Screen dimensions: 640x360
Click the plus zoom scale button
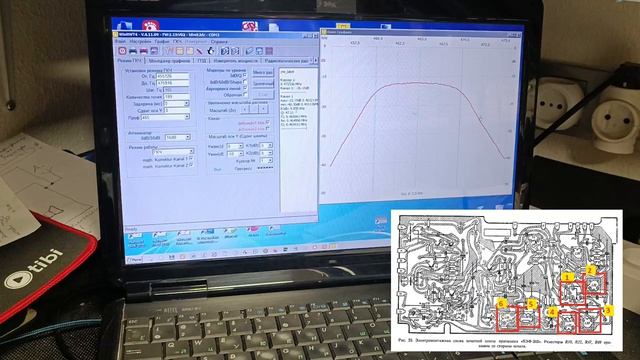point(244,109)
